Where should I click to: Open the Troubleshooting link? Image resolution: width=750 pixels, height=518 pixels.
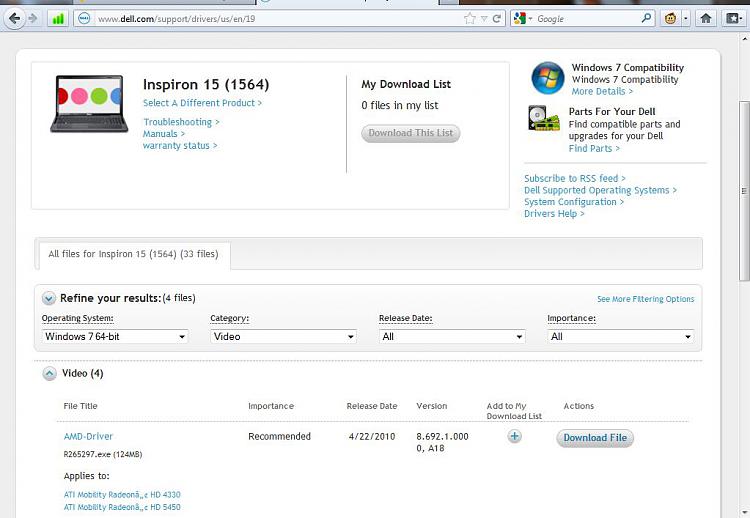[181, 122]
